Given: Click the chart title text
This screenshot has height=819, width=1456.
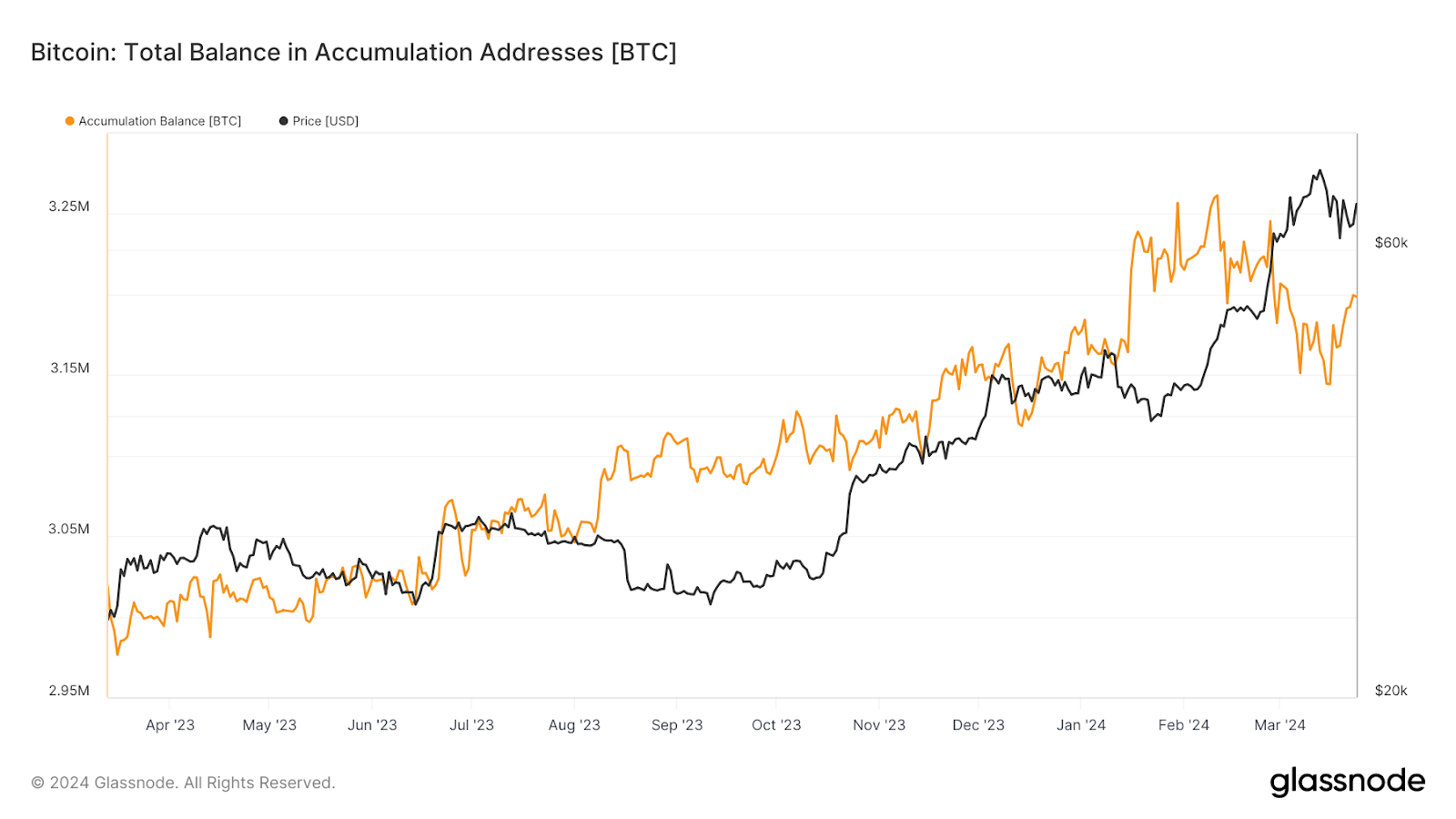Looking at the screenshot, I should [x=354, y=53].
